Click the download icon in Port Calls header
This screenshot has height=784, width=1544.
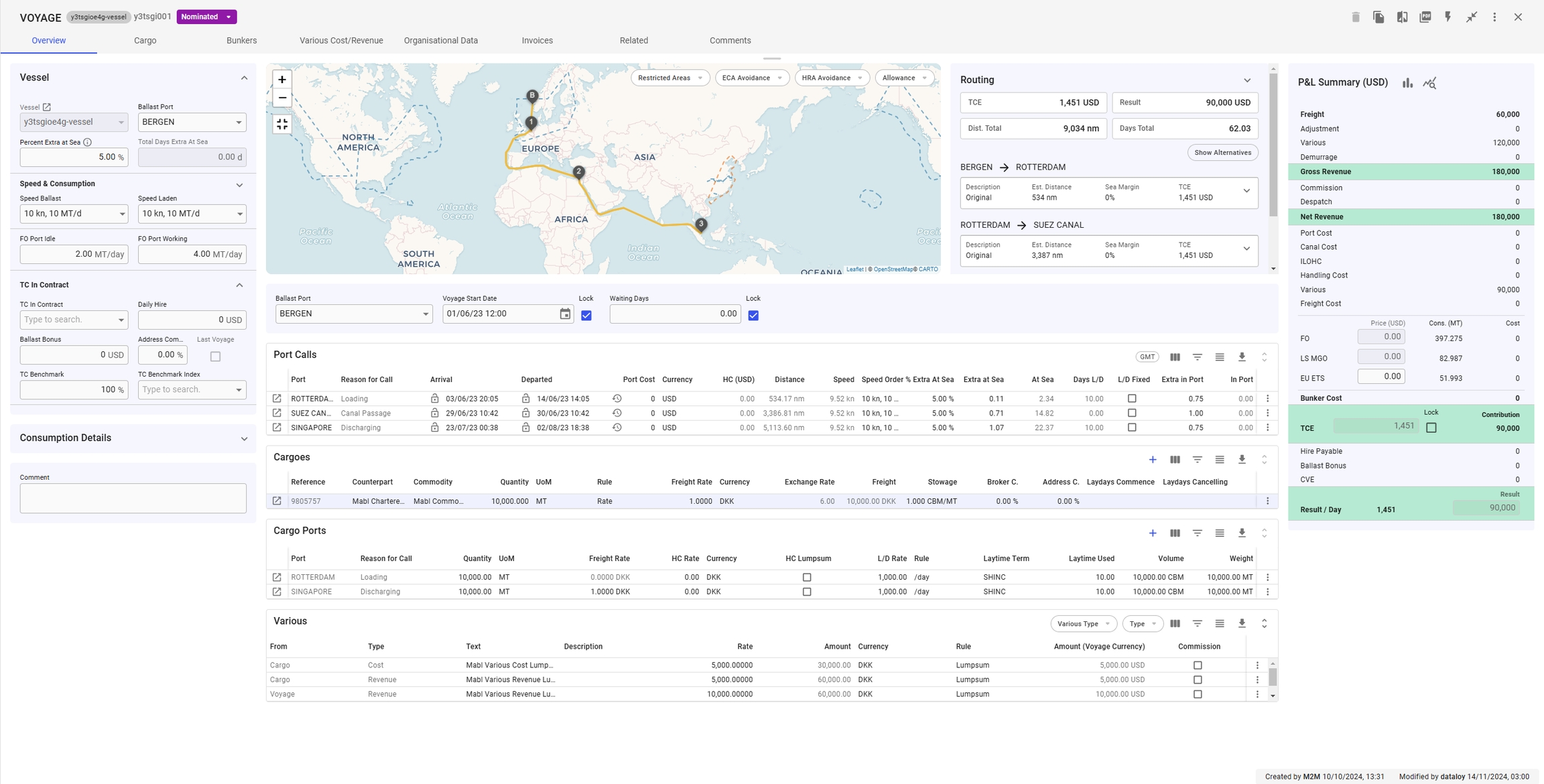point(1242,357)
